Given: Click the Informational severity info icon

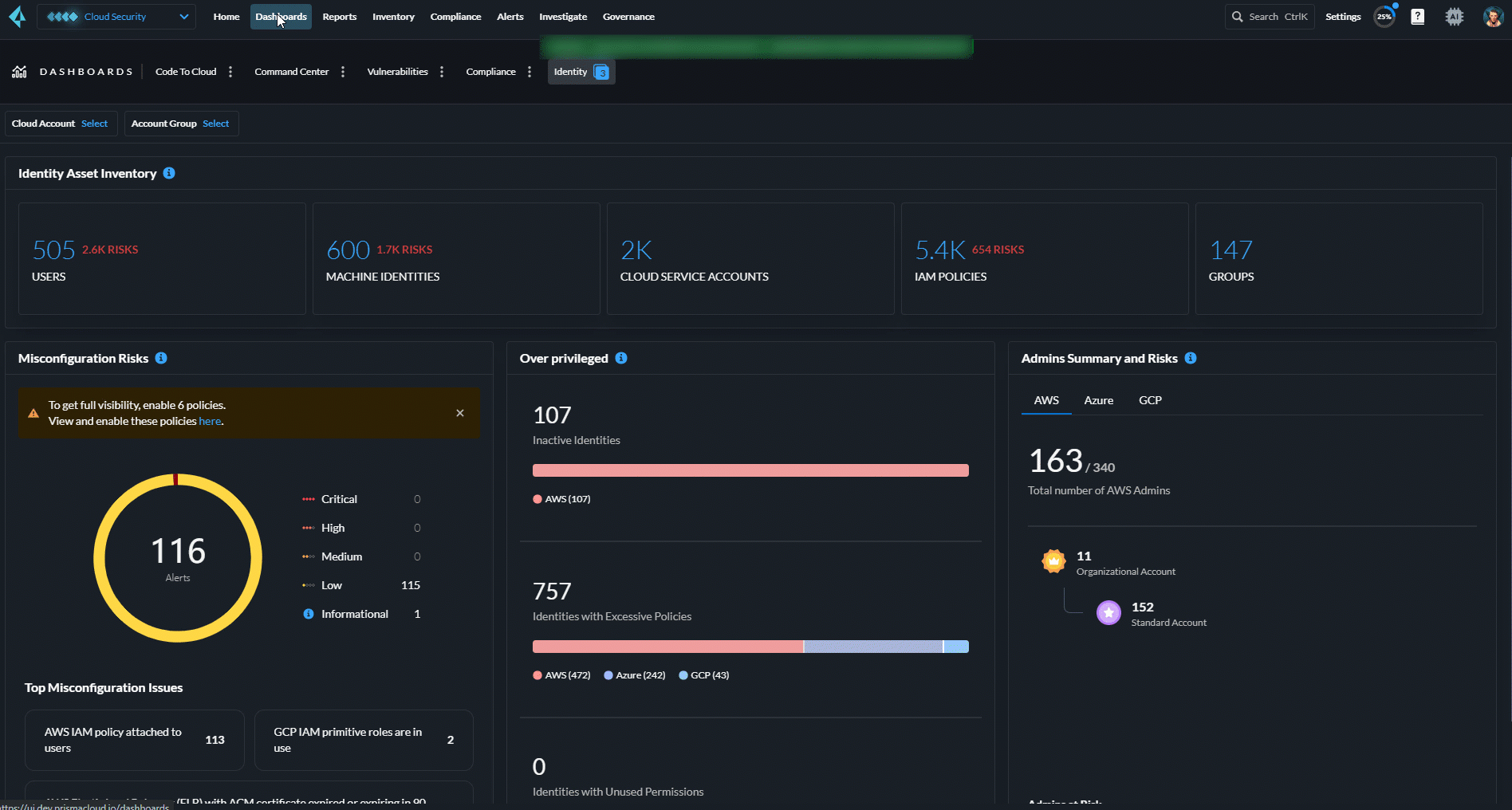Looking at the screenshot, I should (309, 614).
